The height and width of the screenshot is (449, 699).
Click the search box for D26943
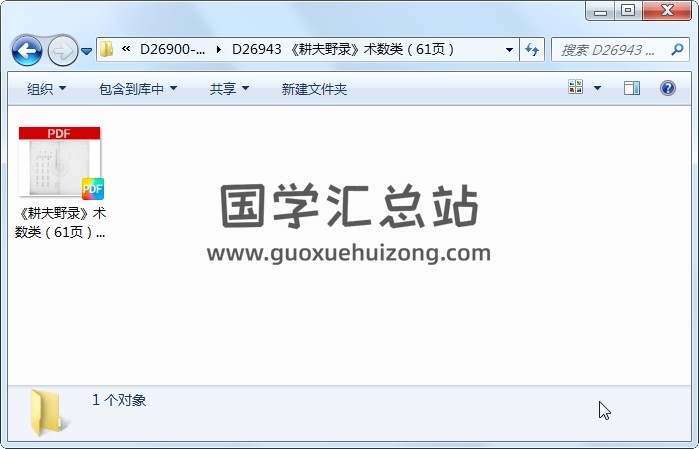click(609, 50)
